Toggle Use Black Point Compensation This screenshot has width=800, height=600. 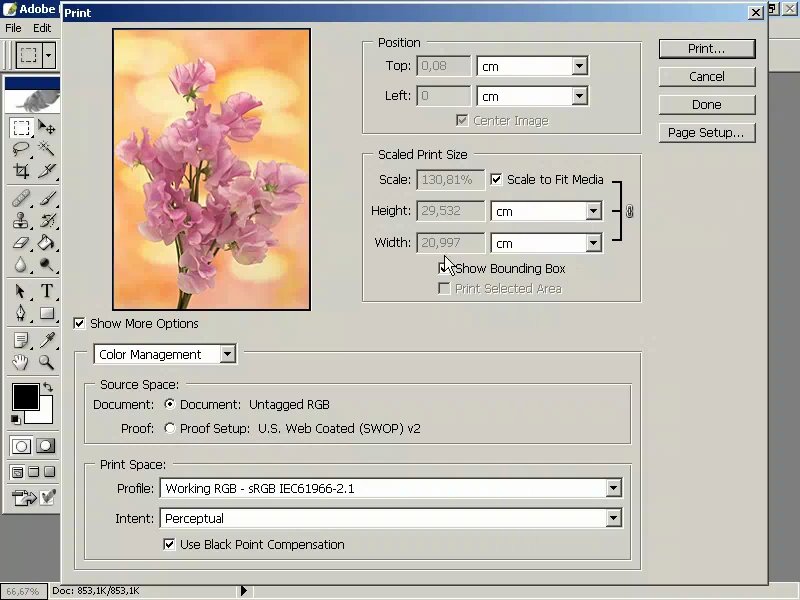[169, 544]
